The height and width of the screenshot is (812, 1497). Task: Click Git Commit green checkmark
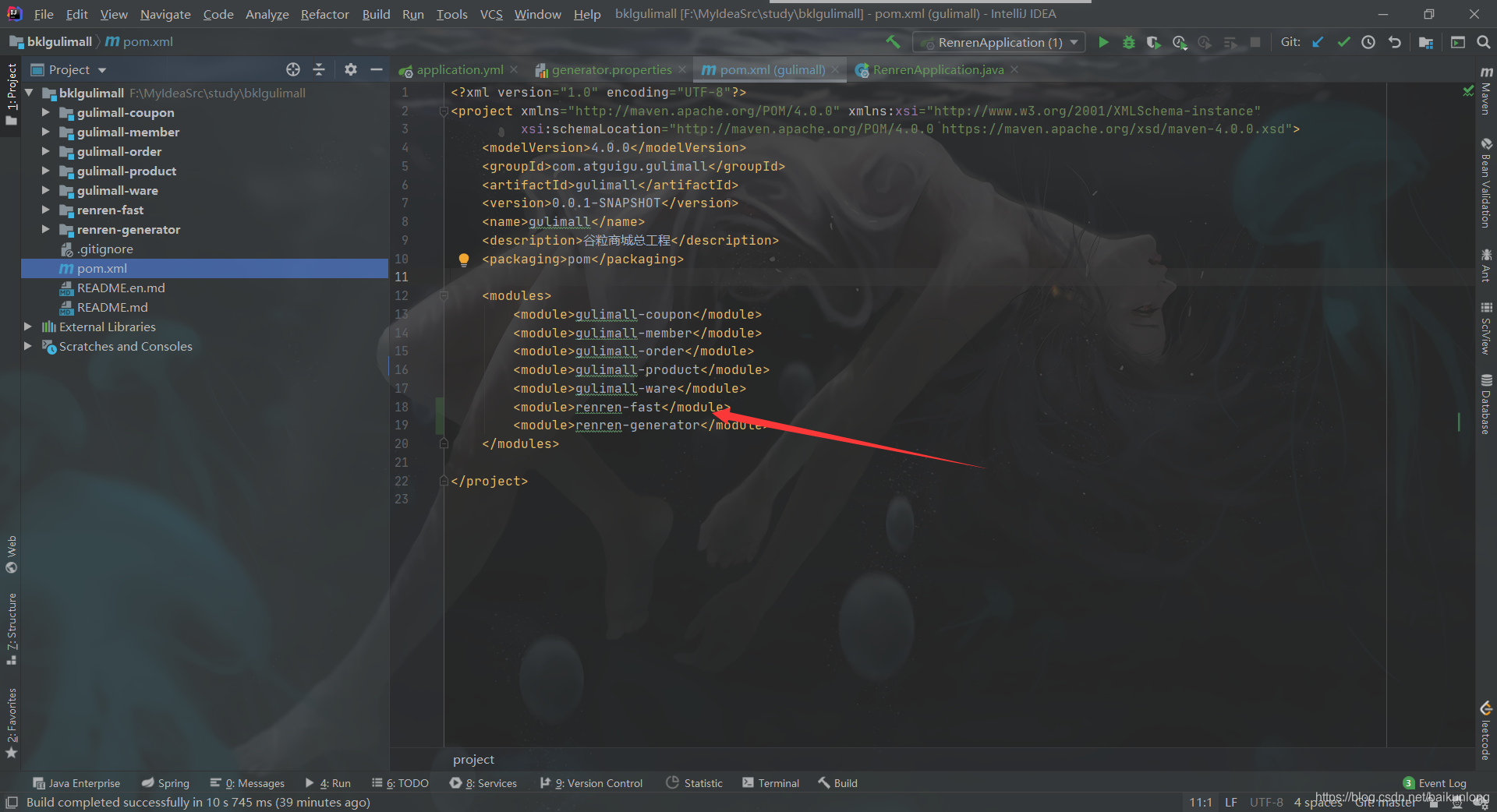1343,42
